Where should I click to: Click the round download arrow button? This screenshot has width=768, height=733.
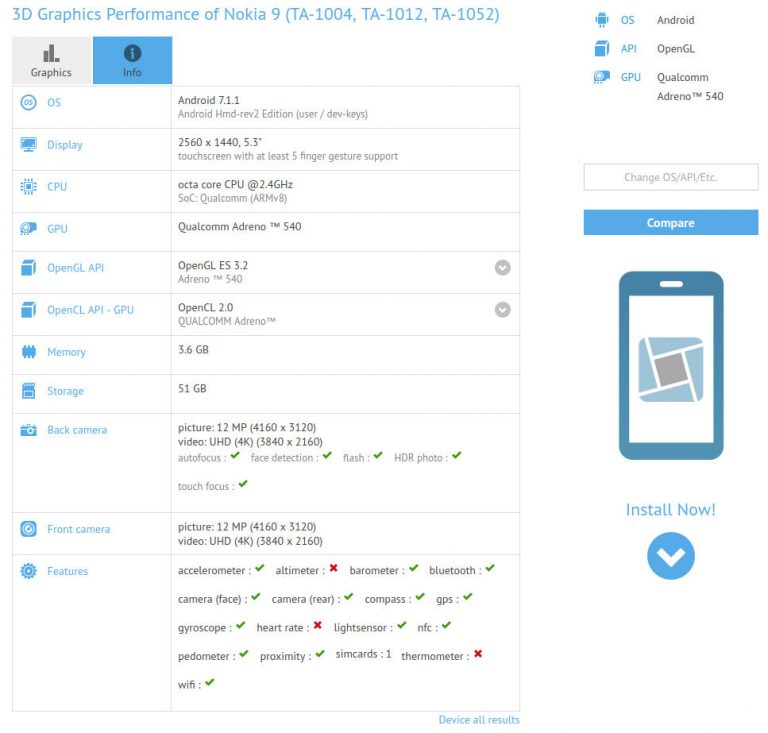pos(671,556)
